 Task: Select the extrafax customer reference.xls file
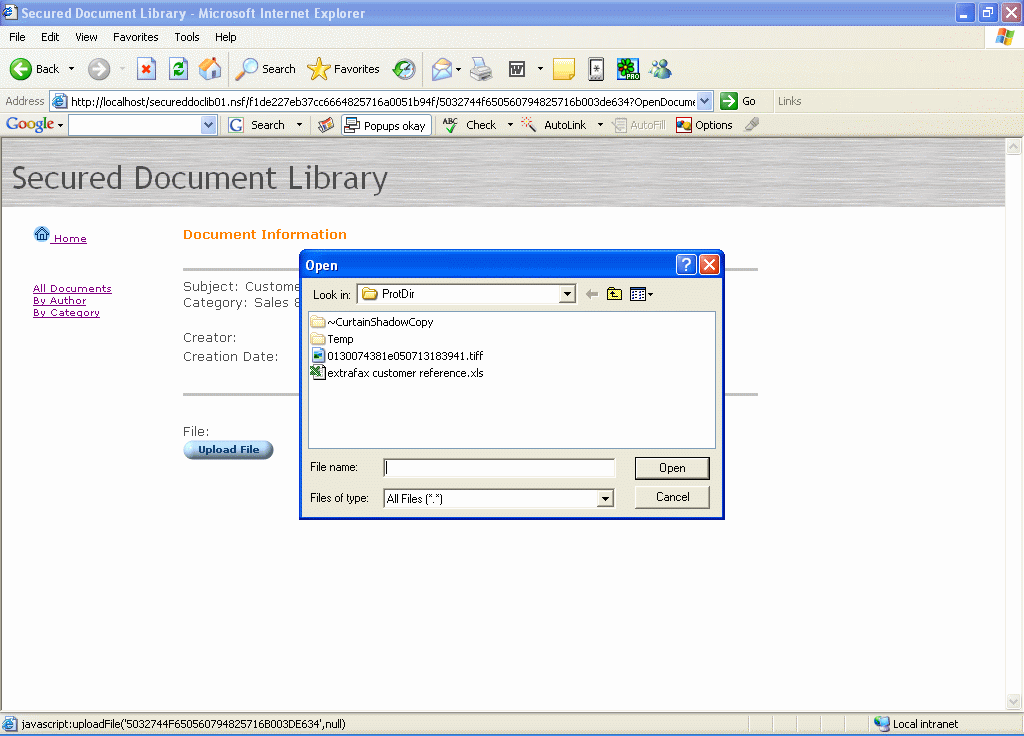coord(405,373)
